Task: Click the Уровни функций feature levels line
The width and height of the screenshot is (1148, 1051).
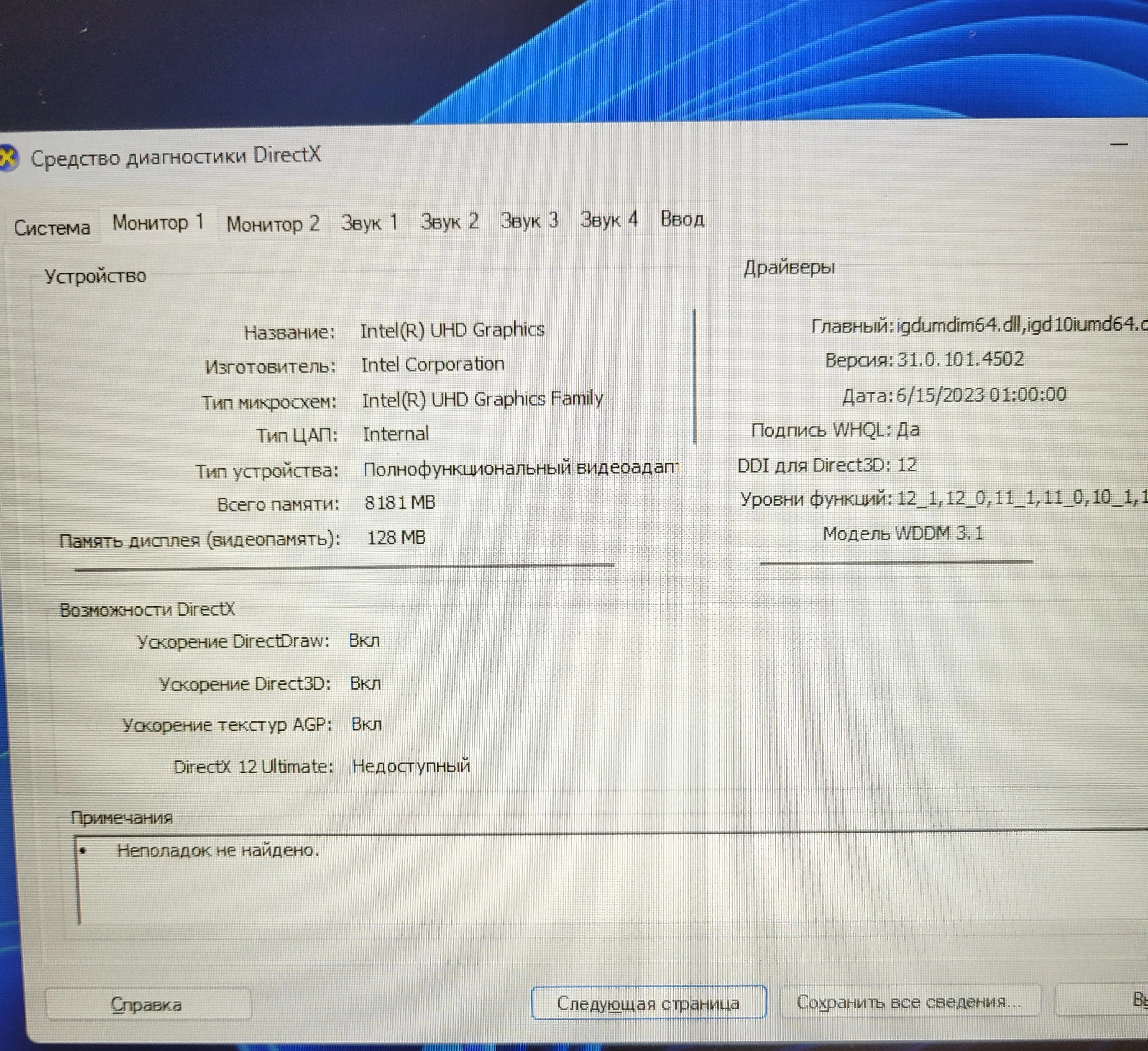Action: 944,499
